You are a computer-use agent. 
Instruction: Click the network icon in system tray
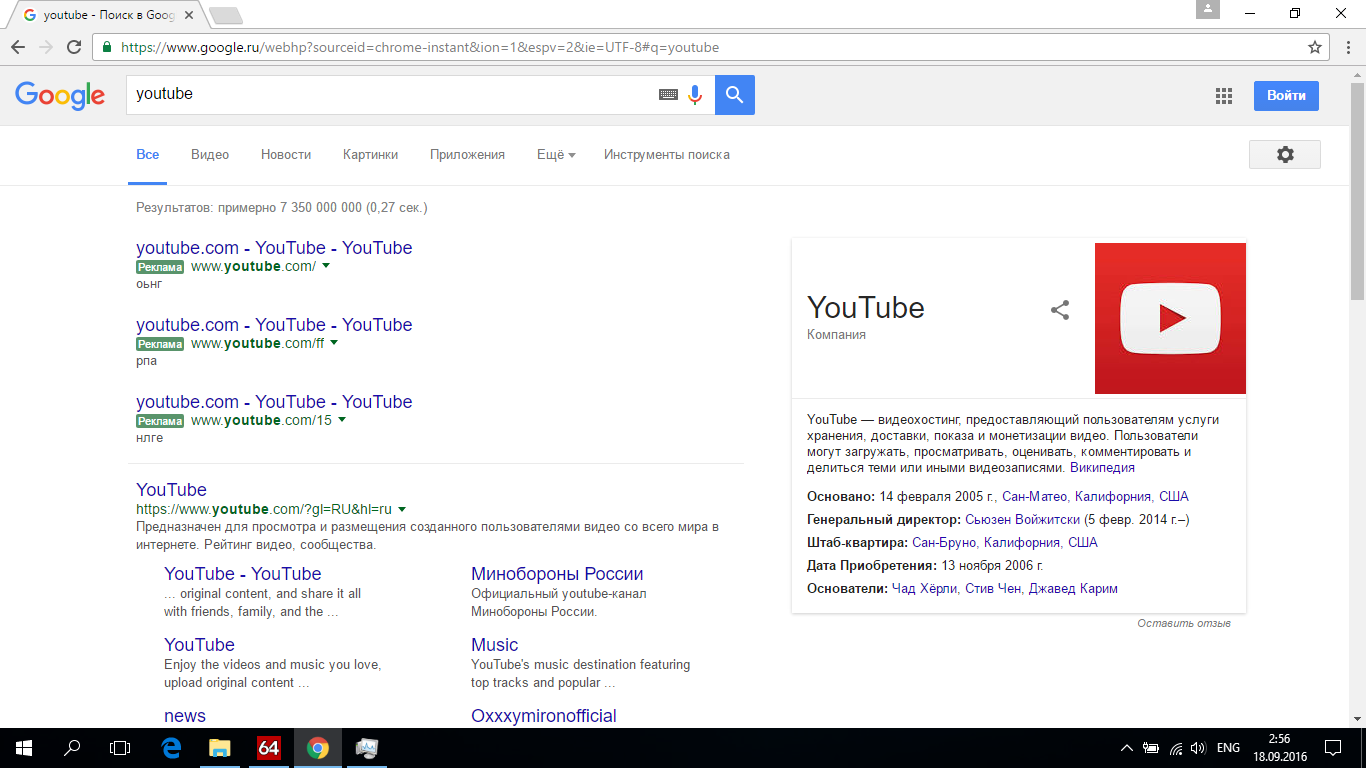(x=1175, y=748)
